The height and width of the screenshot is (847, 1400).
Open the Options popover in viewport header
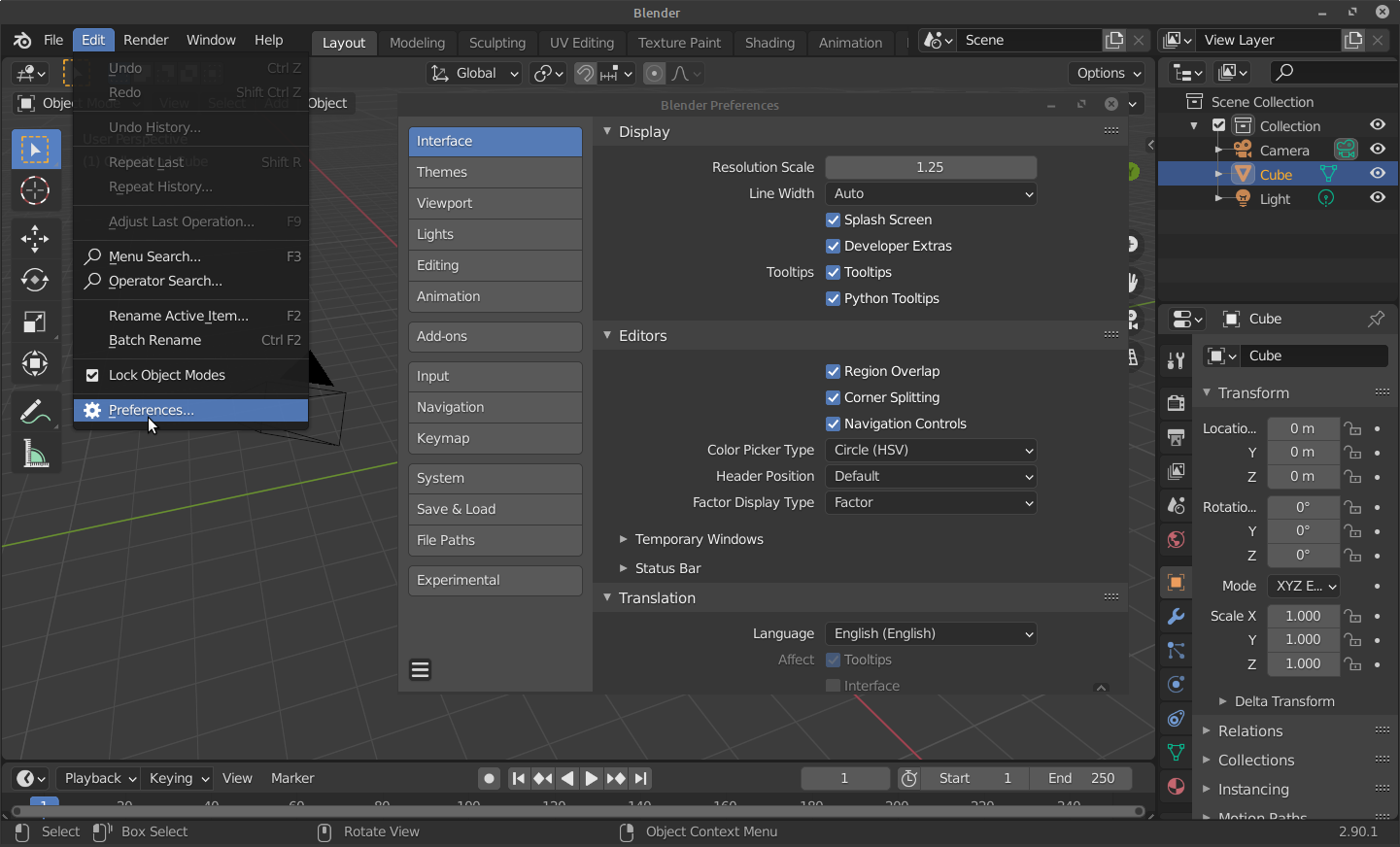point(1107,73)
